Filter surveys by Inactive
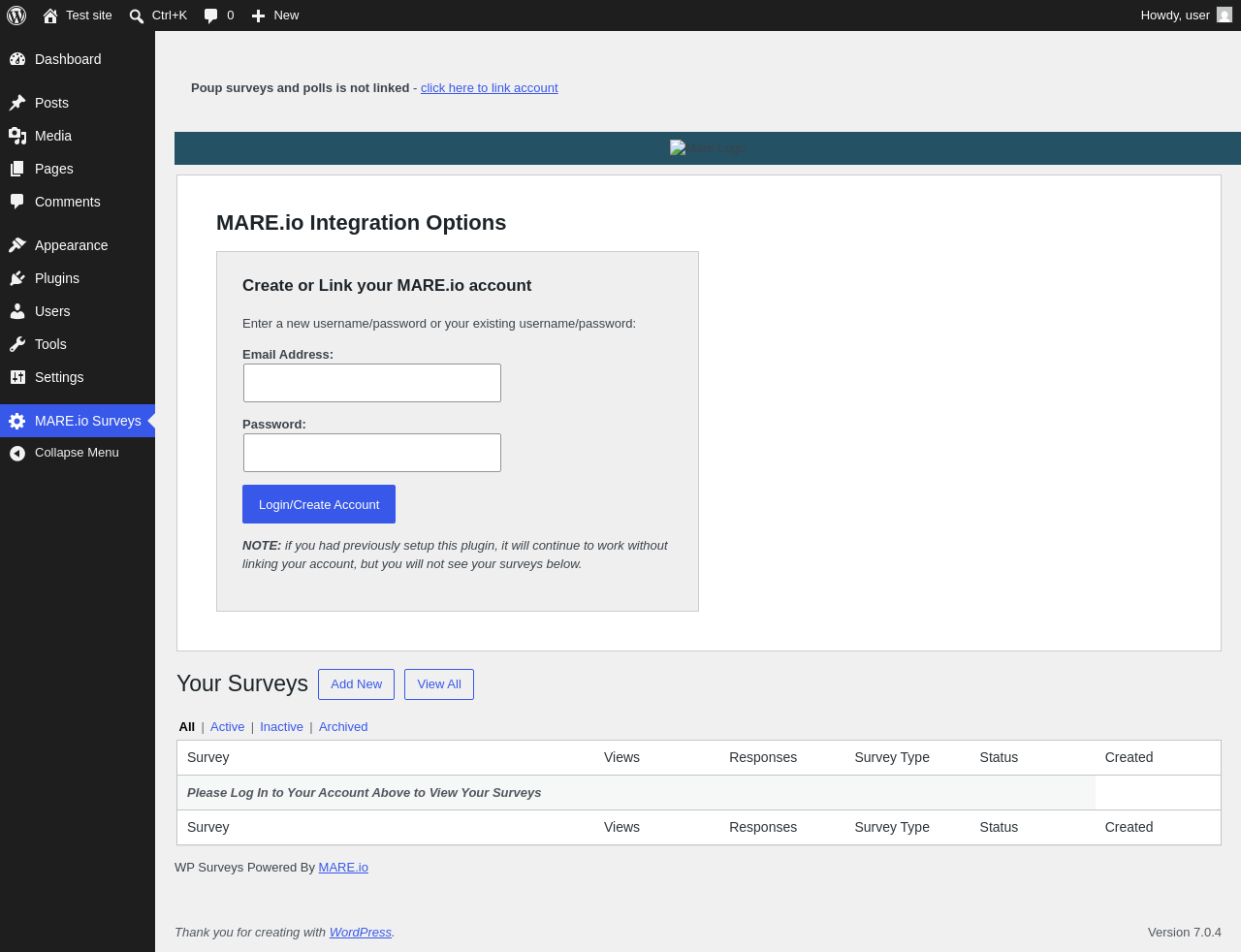This screenshot has width=1241, height=952. tap(281, 727)
